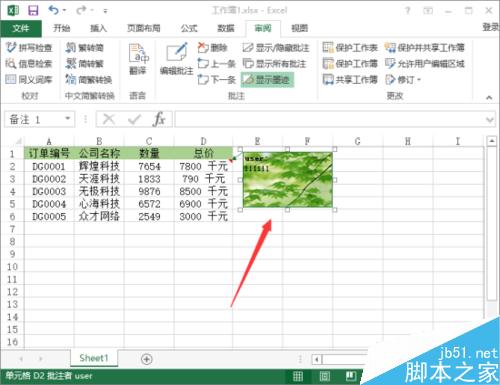Toggle 显示所有批注
The height and width of the screenshot is (385, 500).
pos(274,63)
